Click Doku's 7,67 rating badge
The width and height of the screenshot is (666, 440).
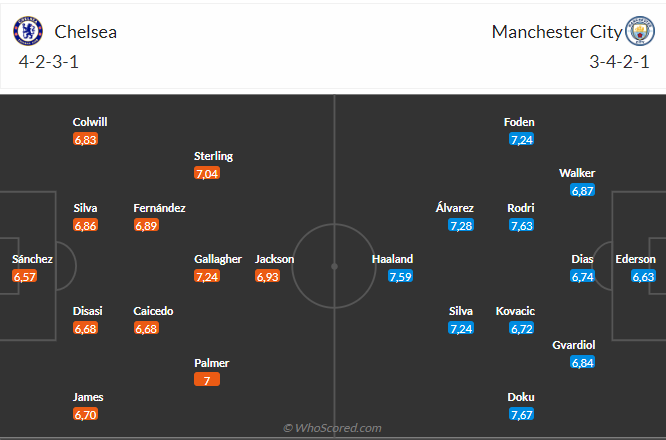coord(521,413)
